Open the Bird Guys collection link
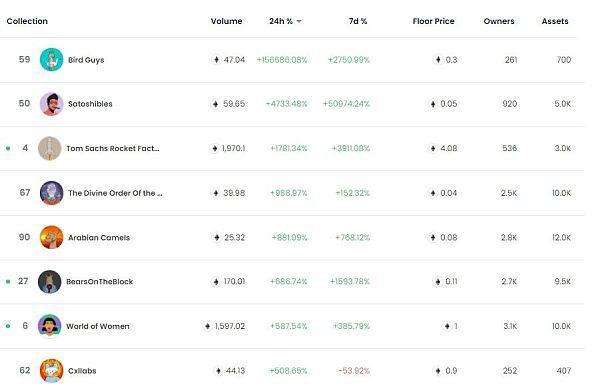This screenshot has width=600, height=384. [x=86, y=60]
